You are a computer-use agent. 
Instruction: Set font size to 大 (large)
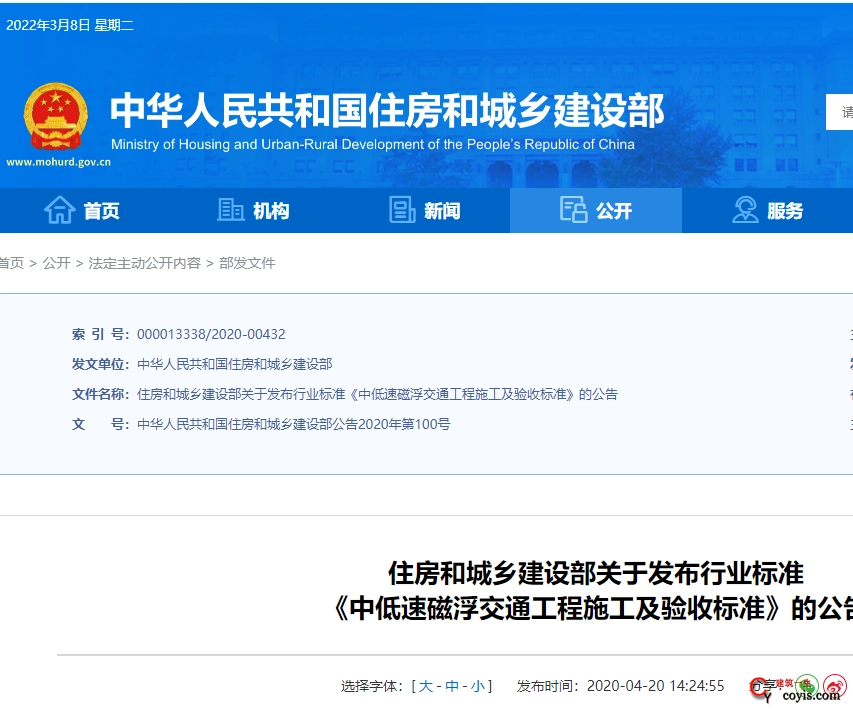pos(426,686)
